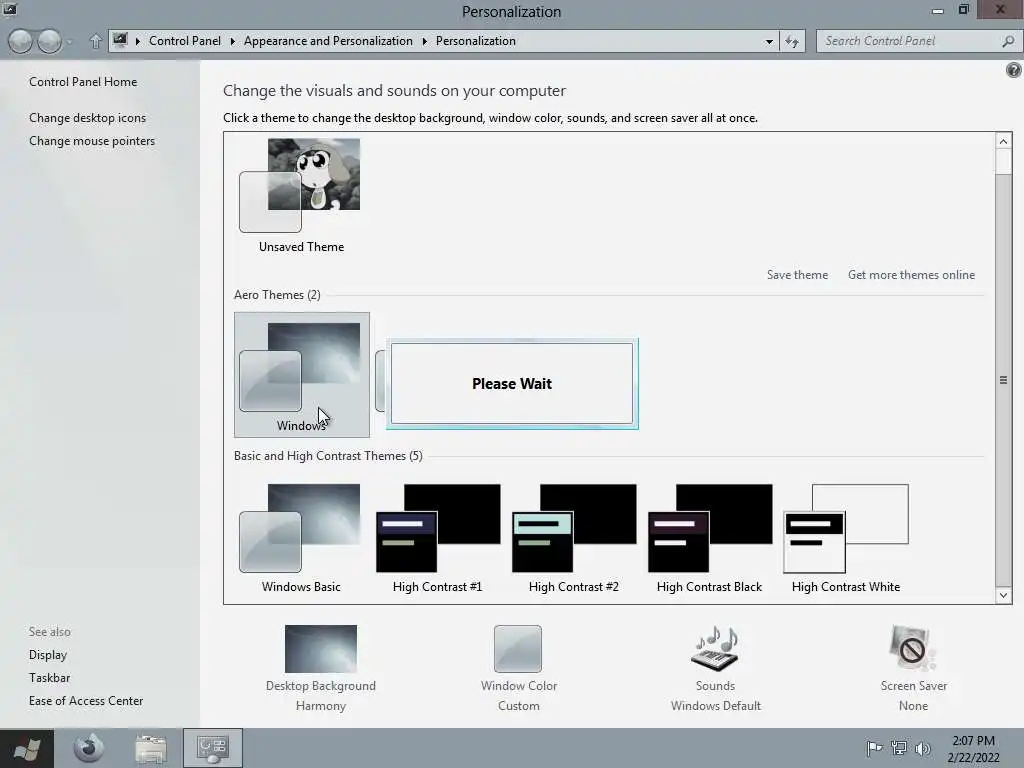1024x768 pixels.
Task: Click Basic and High Contrast Themes heading
Action: (x=328, y=456)
